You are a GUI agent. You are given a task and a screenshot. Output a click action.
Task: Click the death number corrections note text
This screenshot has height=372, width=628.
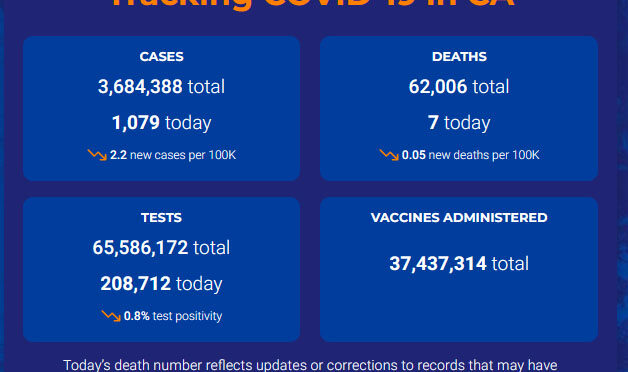[310, 365]
